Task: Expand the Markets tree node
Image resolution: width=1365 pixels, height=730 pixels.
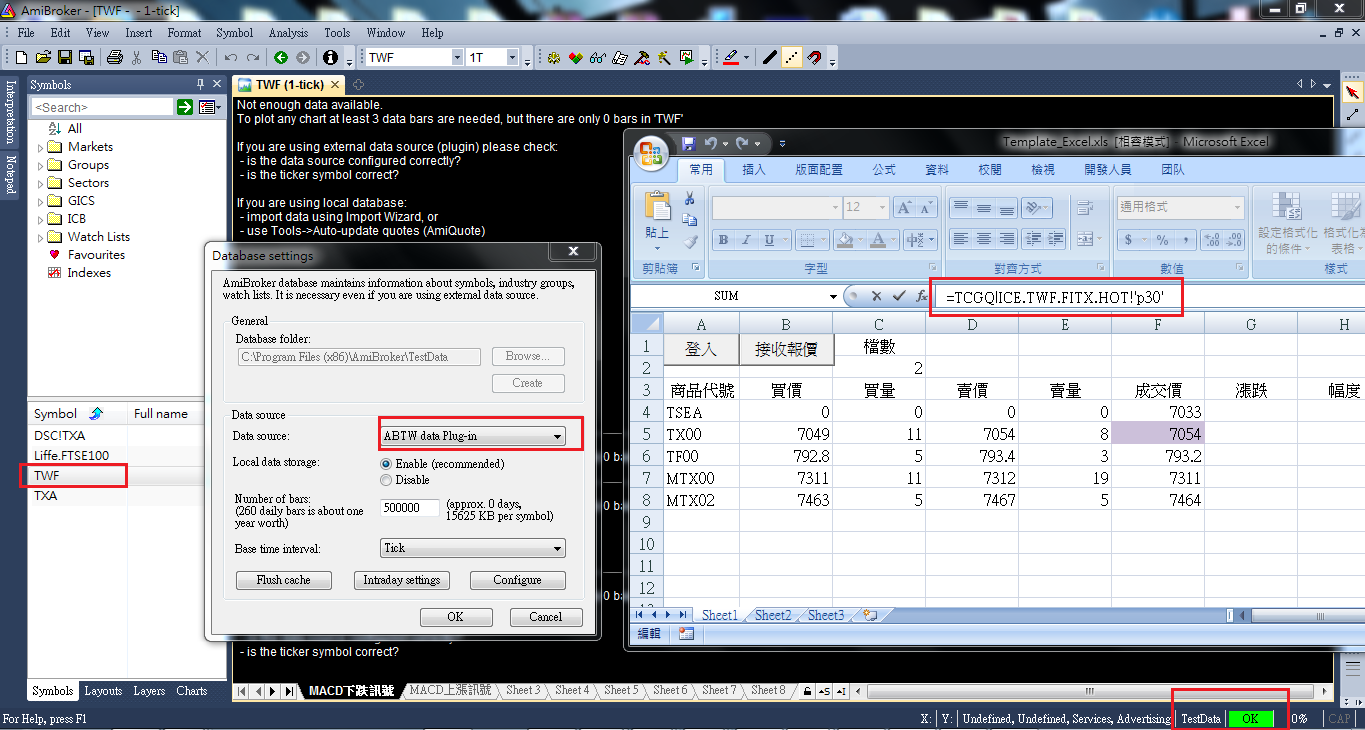Action: click(41, 148)
